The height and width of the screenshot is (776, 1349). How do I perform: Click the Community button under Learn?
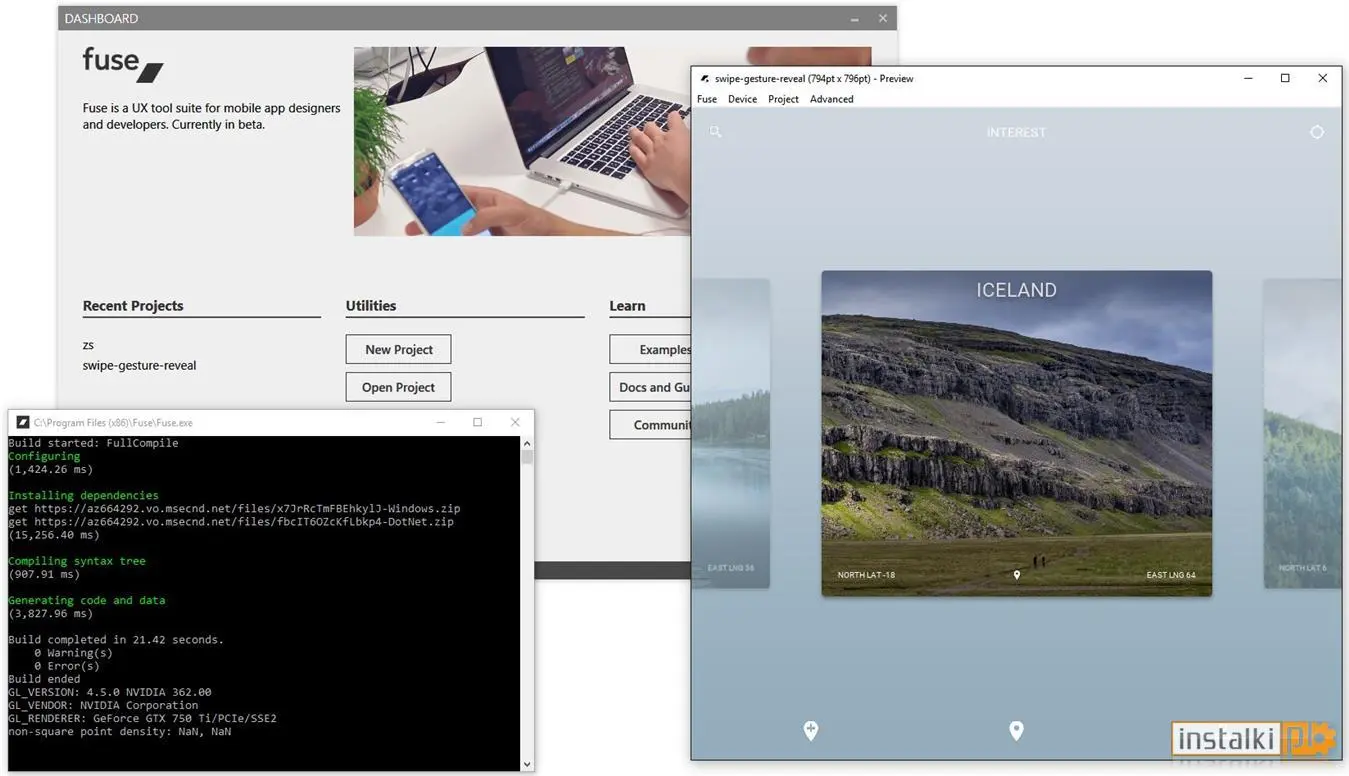(x=651, y=425)
